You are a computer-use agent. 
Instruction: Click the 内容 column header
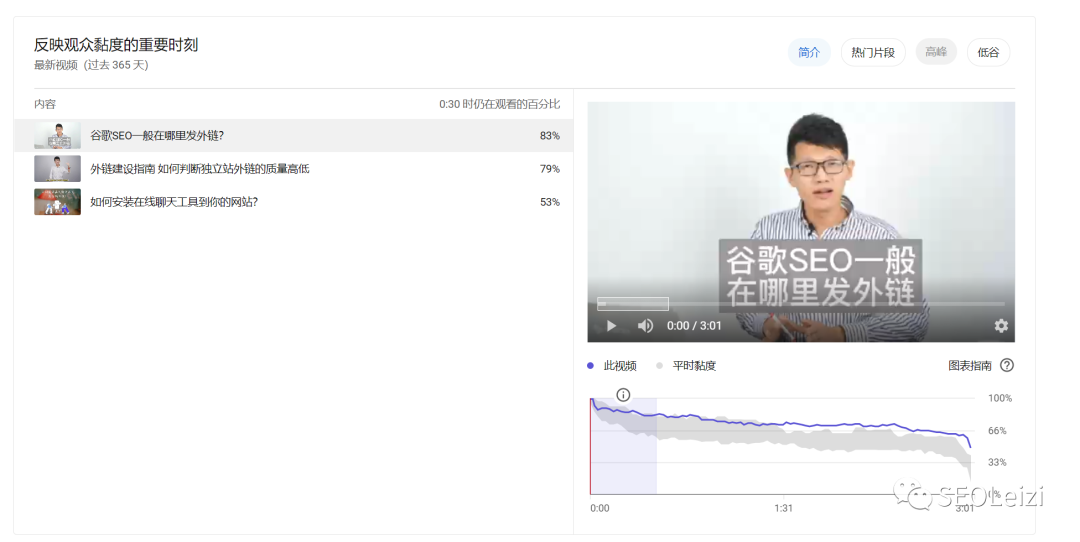(x=45, y=104)
